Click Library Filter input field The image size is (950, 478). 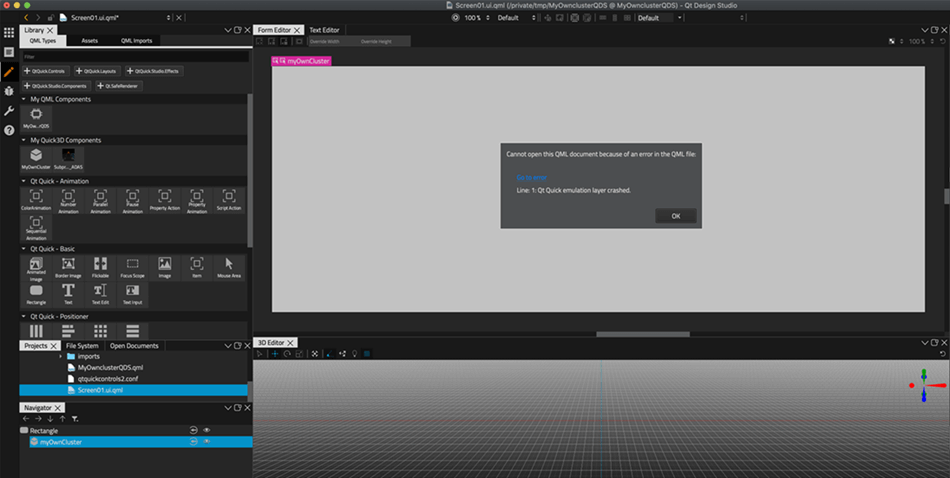135,56
